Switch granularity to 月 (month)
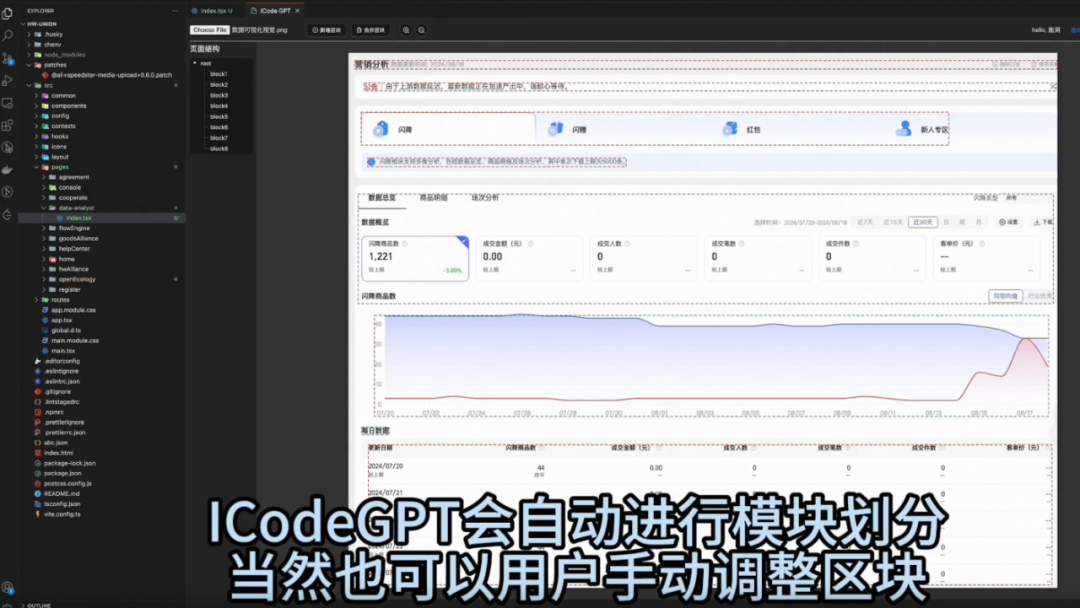This screenshot has width=1080, height=608. point(980,222)
